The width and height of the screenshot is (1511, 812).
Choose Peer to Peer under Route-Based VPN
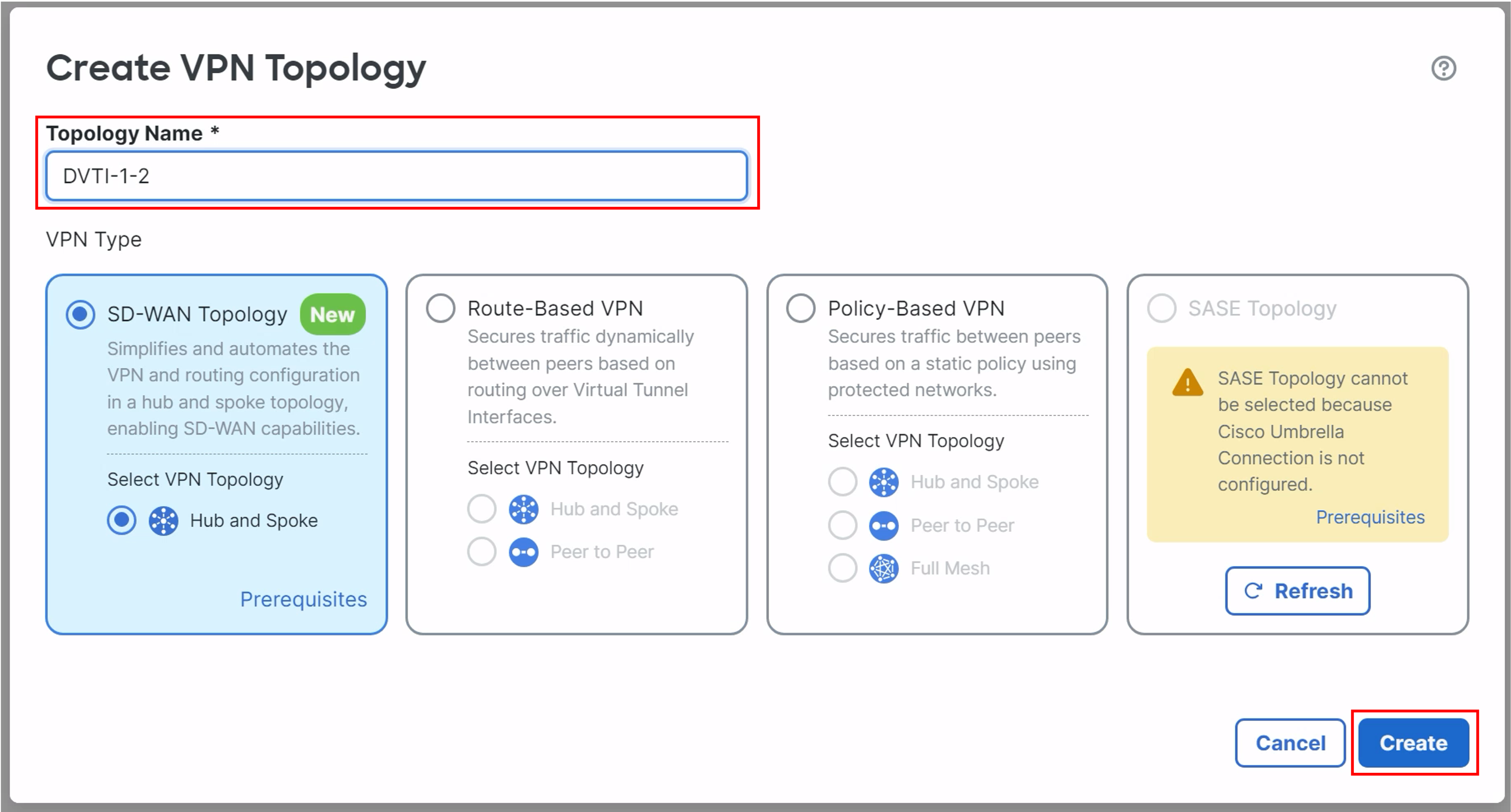click(481, 552)
